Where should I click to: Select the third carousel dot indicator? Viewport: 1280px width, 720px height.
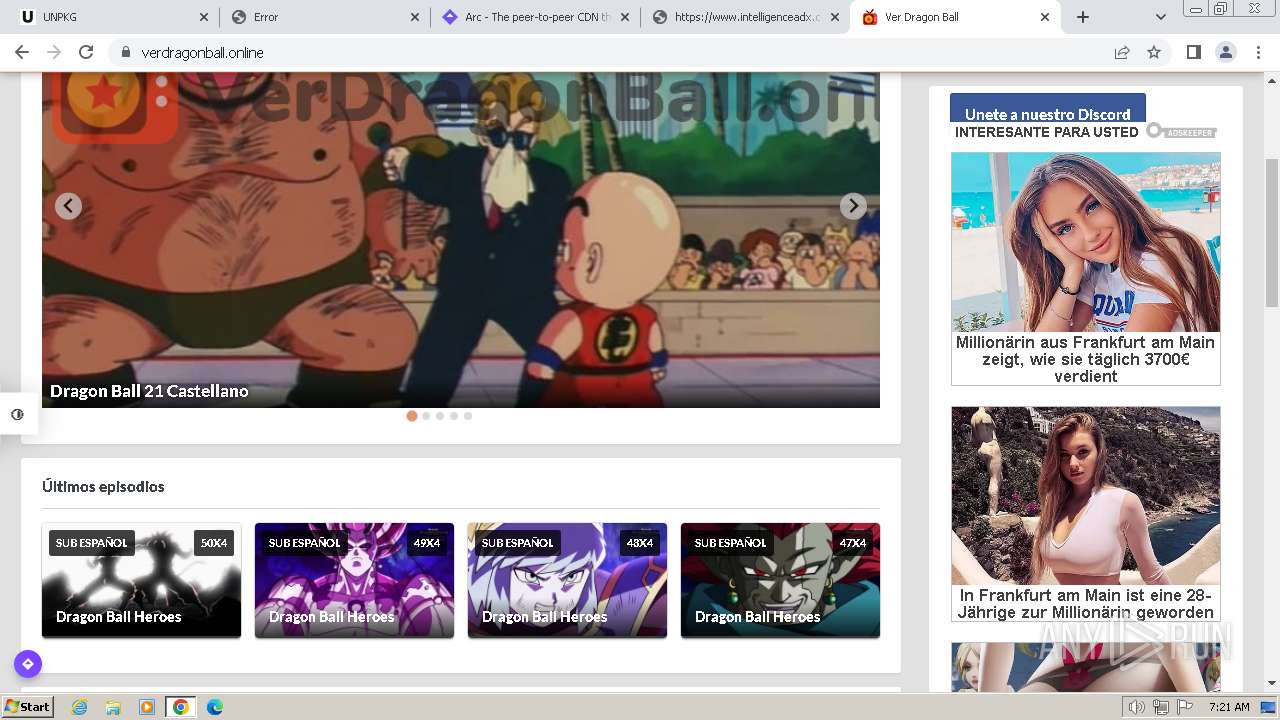440,416
